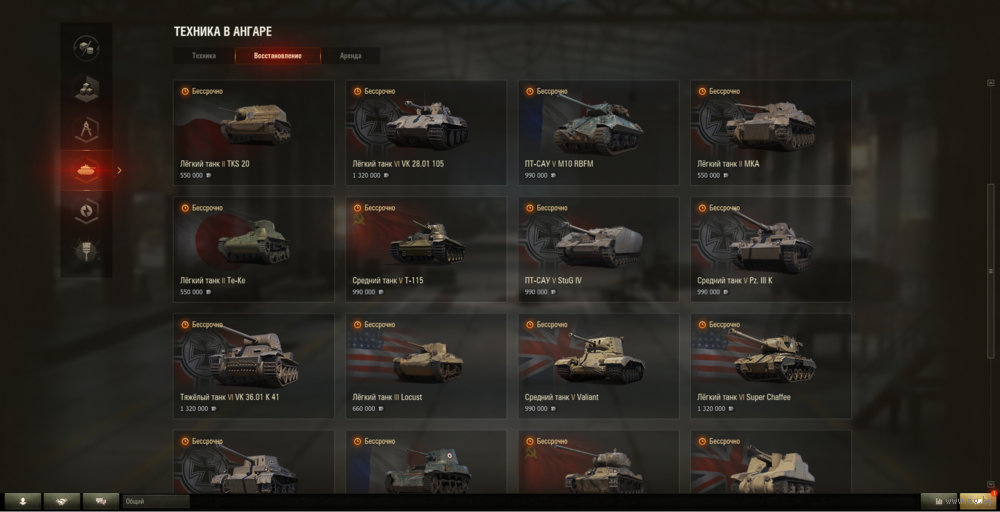Select the VK 28.01 105 tank card
Image resolution: width=1000 pixels, height=512 pixels.
pos(426,133)
